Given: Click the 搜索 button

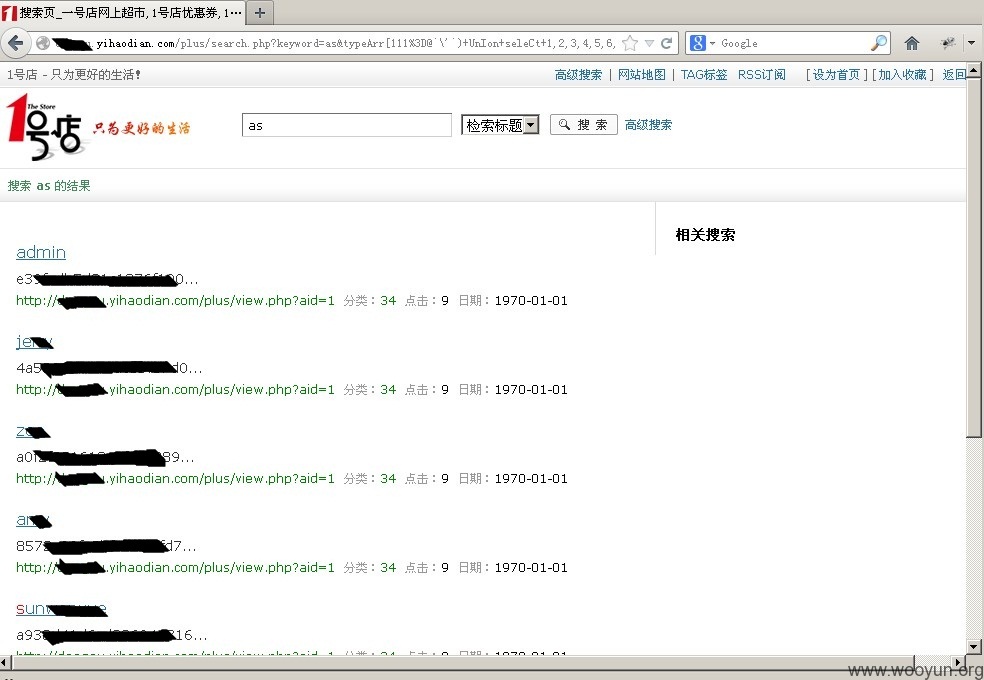Looking at the screenshot, I should click(584, 125).
